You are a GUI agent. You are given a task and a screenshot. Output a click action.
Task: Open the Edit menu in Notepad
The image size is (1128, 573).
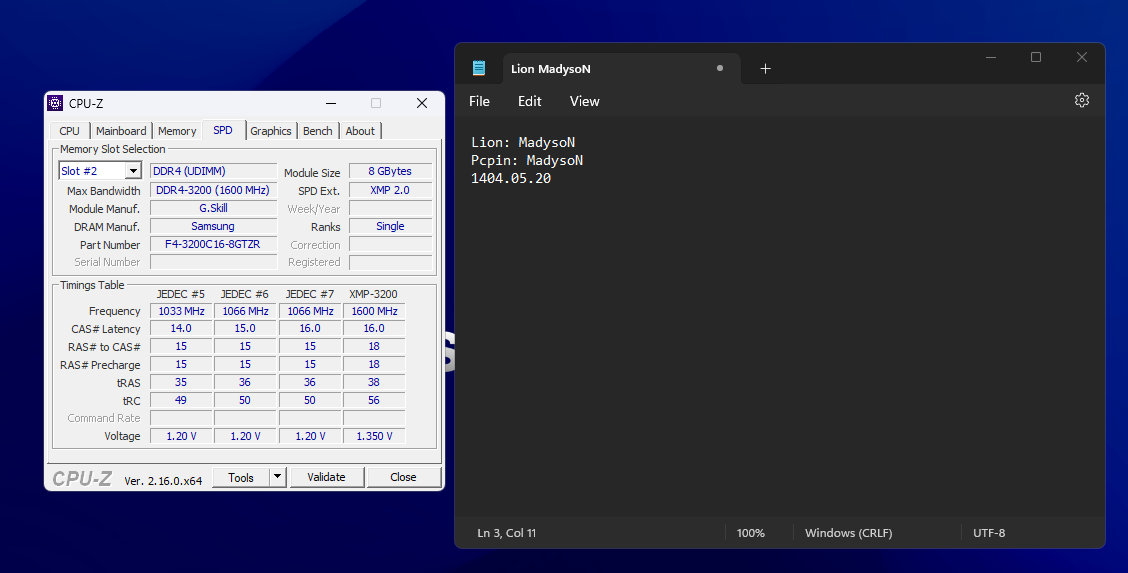pos(529,101)
